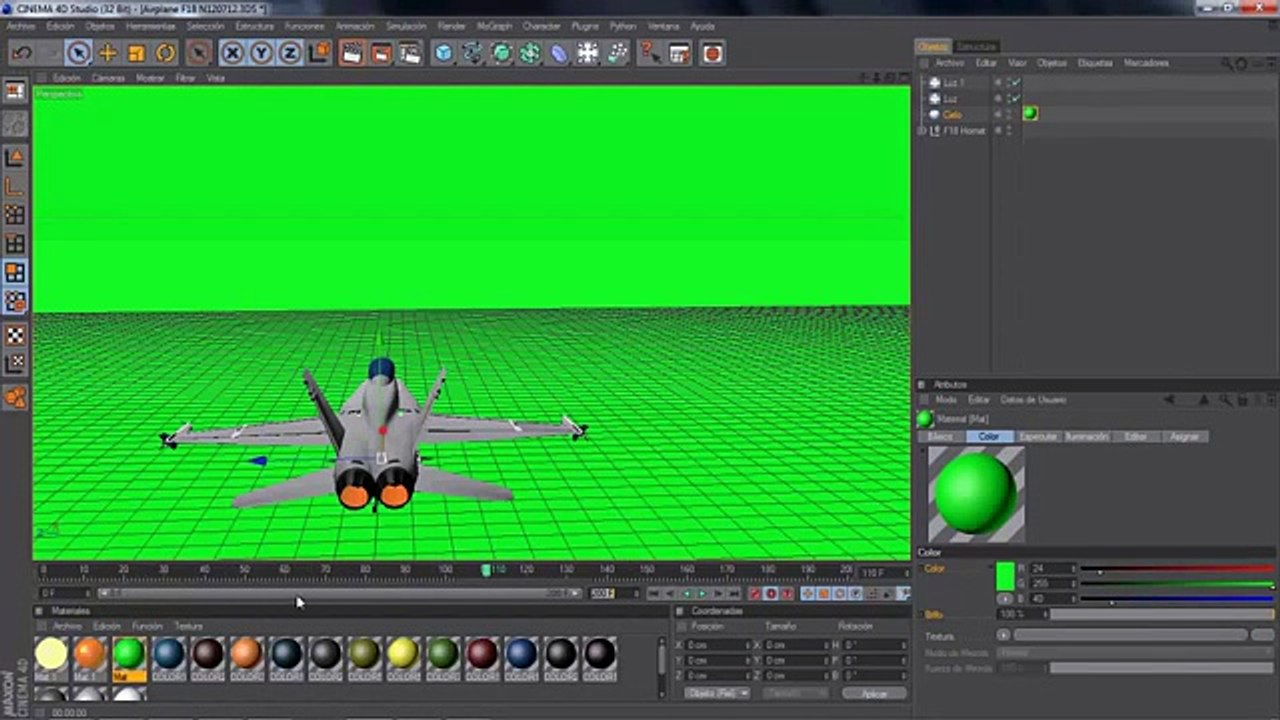1280x720 pixels.
Task: Open the Simulación menu
Action: [406, 26]
